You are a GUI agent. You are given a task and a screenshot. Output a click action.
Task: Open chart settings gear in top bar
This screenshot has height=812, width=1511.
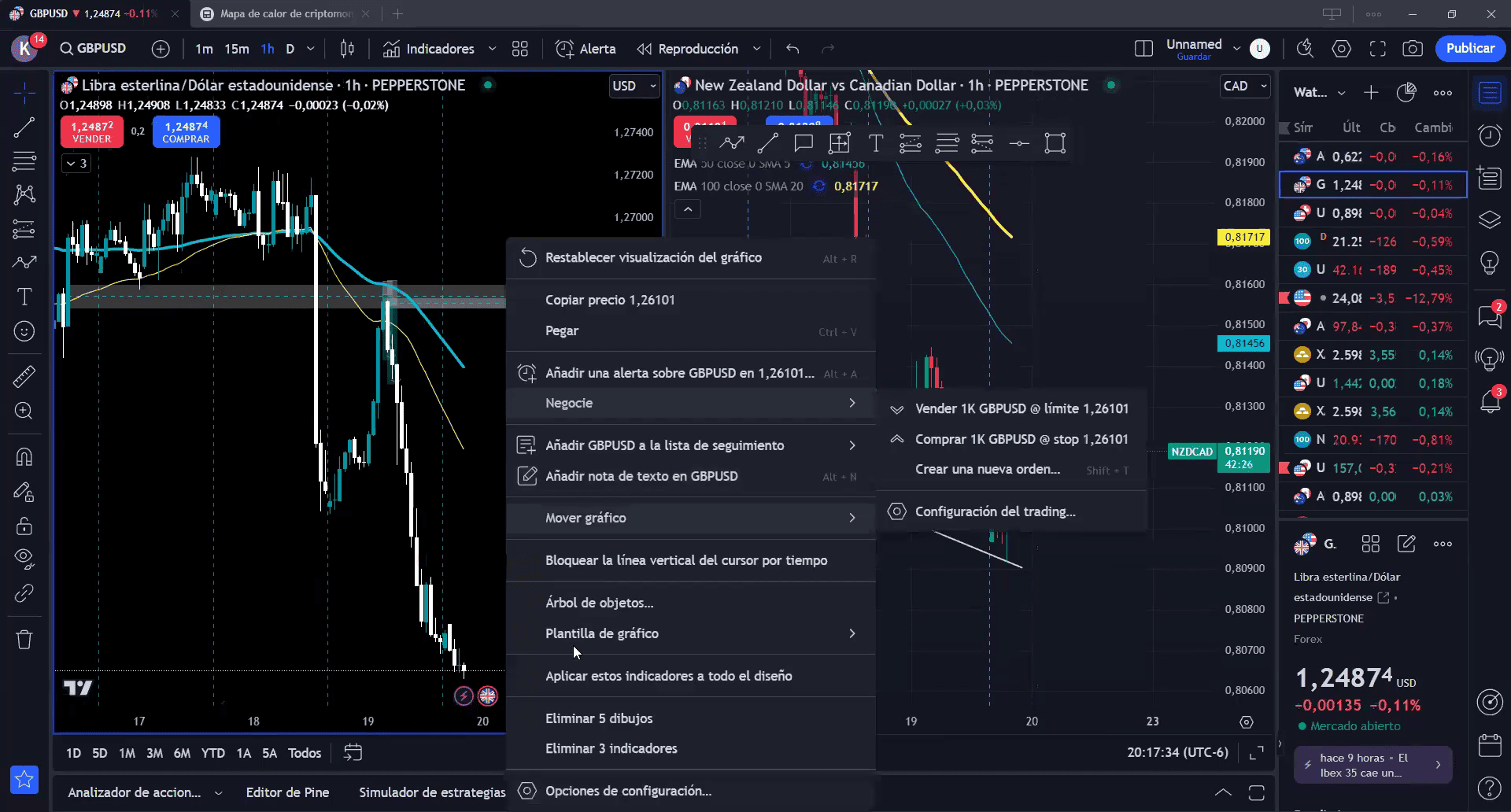(1341, 49)
